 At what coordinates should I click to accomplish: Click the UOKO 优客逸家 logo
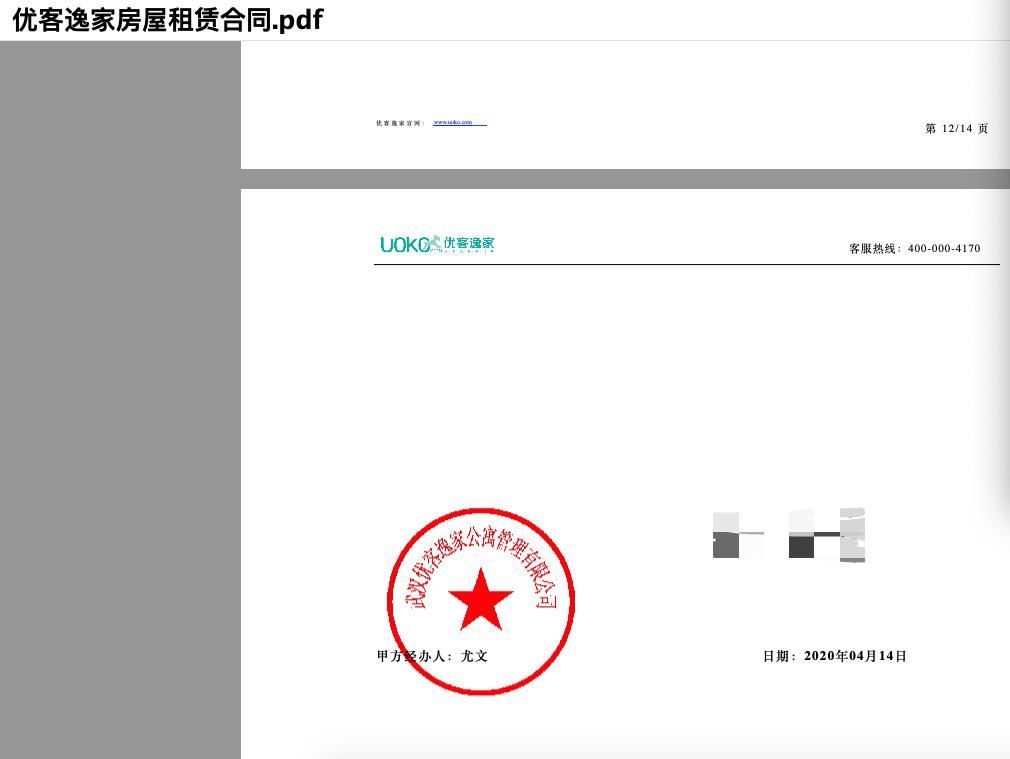pos(437,242)
